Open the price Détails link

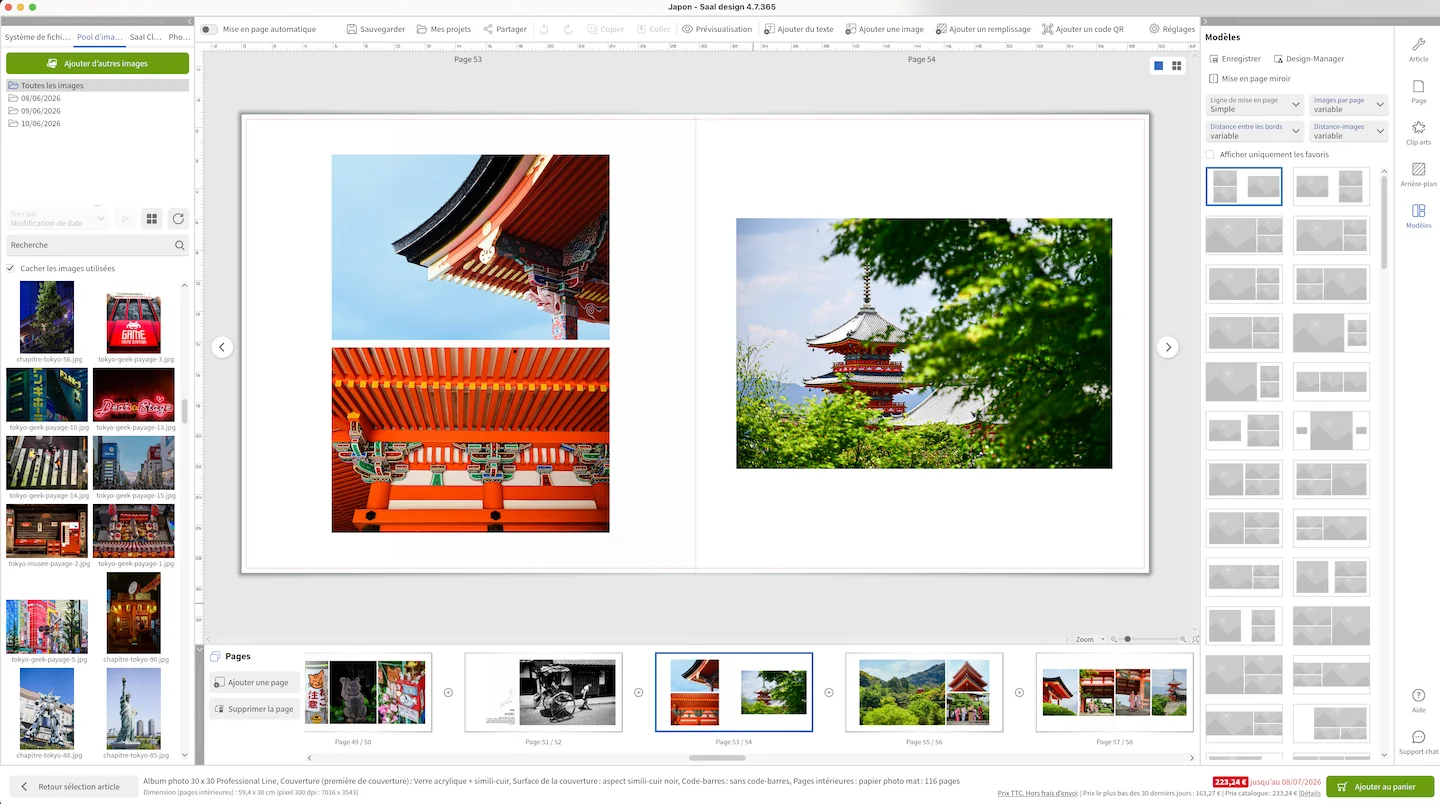[x=1310, y=793]
